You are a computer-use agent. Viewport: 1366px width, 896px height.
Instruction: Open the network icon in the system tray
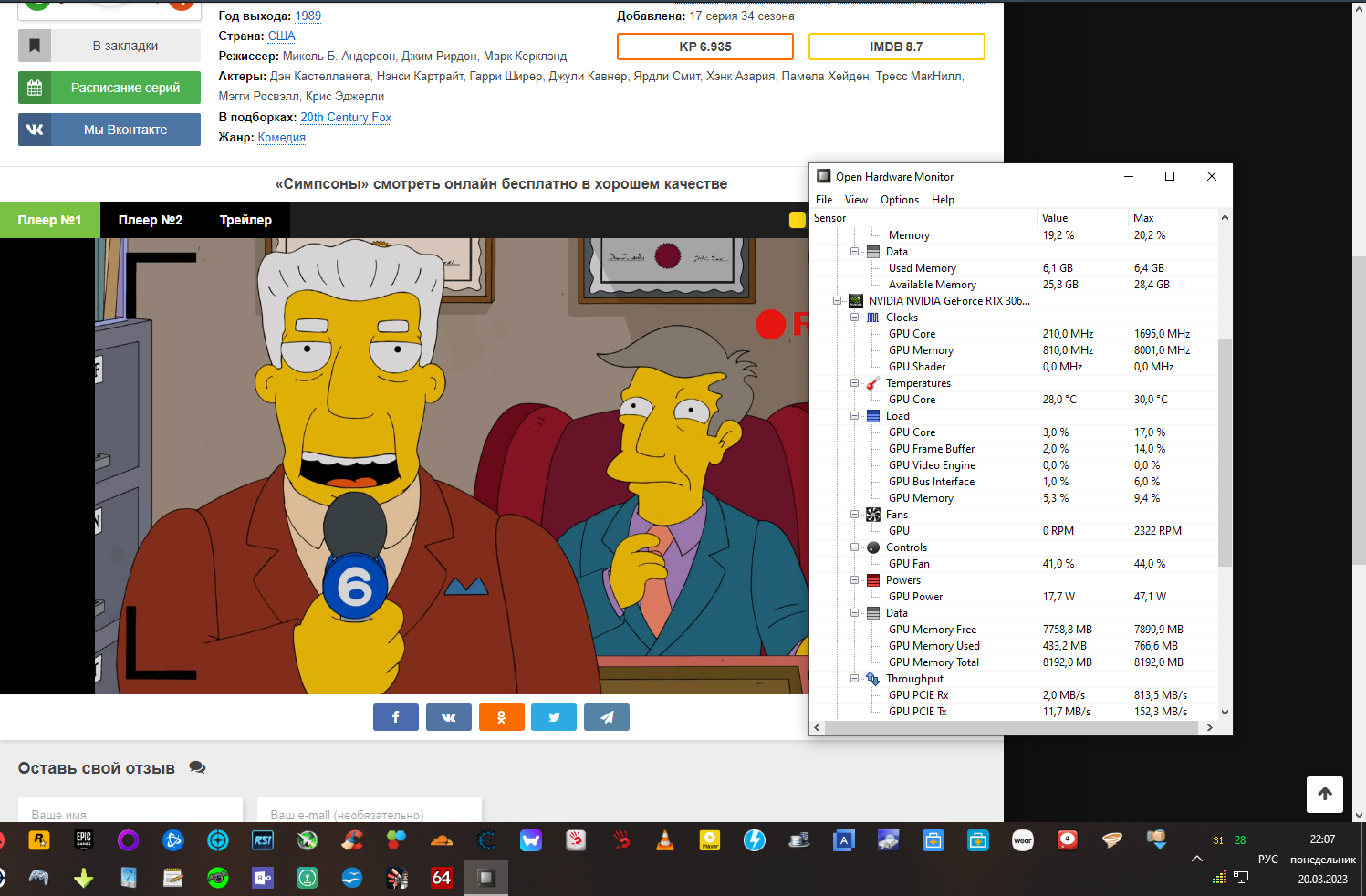[x=1241, y=878]
